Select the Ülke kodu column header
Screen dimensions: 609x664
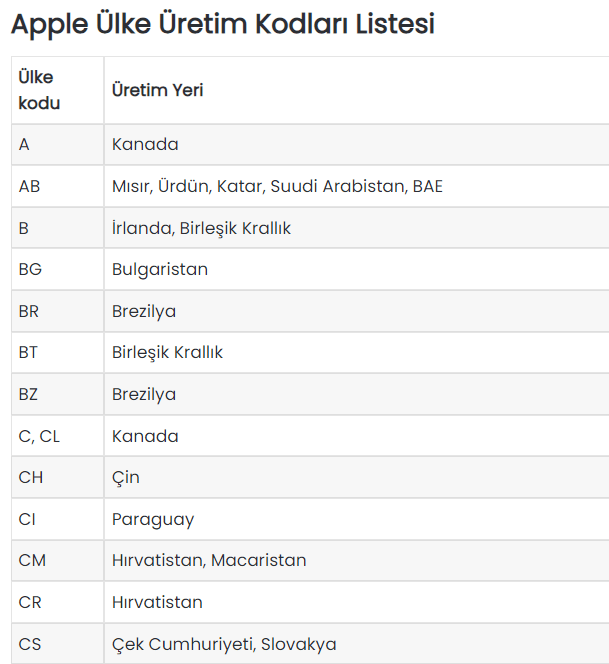pyautogui.click(x=58, y=90)
